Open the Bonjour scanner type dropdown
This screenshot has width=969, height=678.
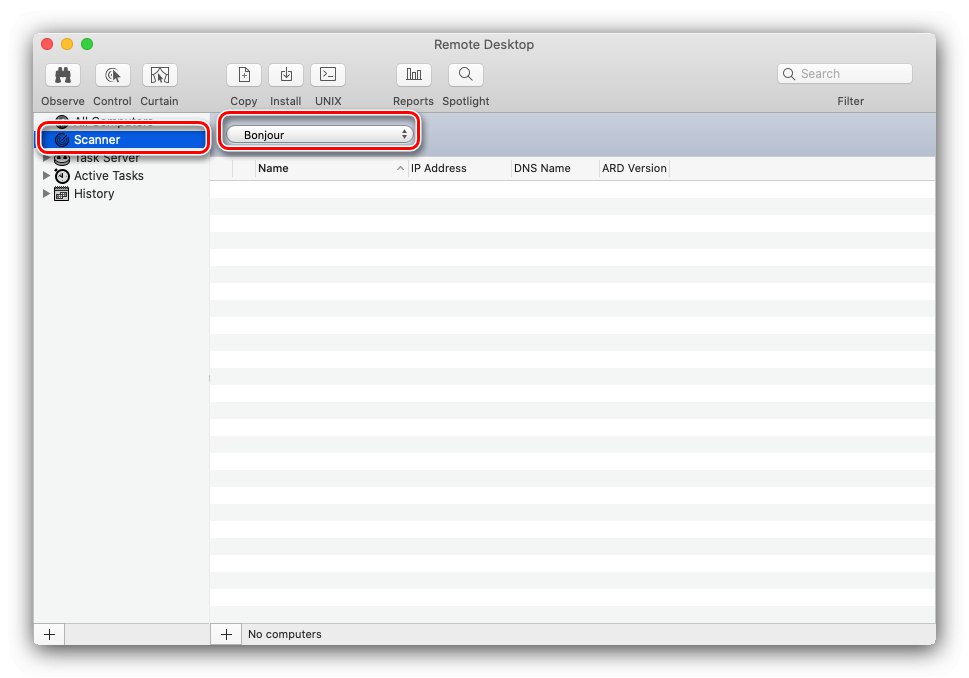319,134
